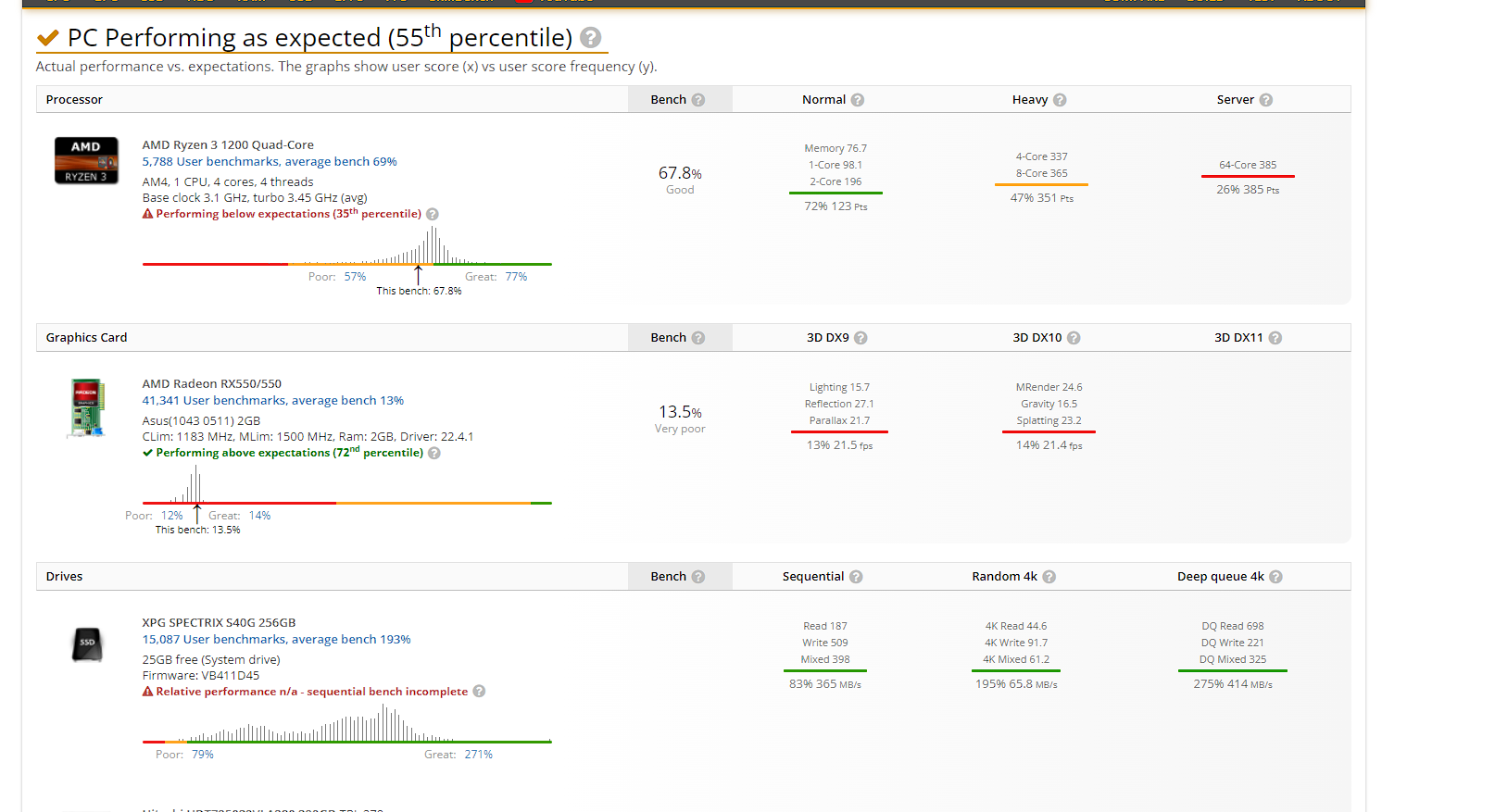The height and width of the screenshot is (812, 1495).
Task: Click help icon next to Server column header
Action: tap(1266, 100)
